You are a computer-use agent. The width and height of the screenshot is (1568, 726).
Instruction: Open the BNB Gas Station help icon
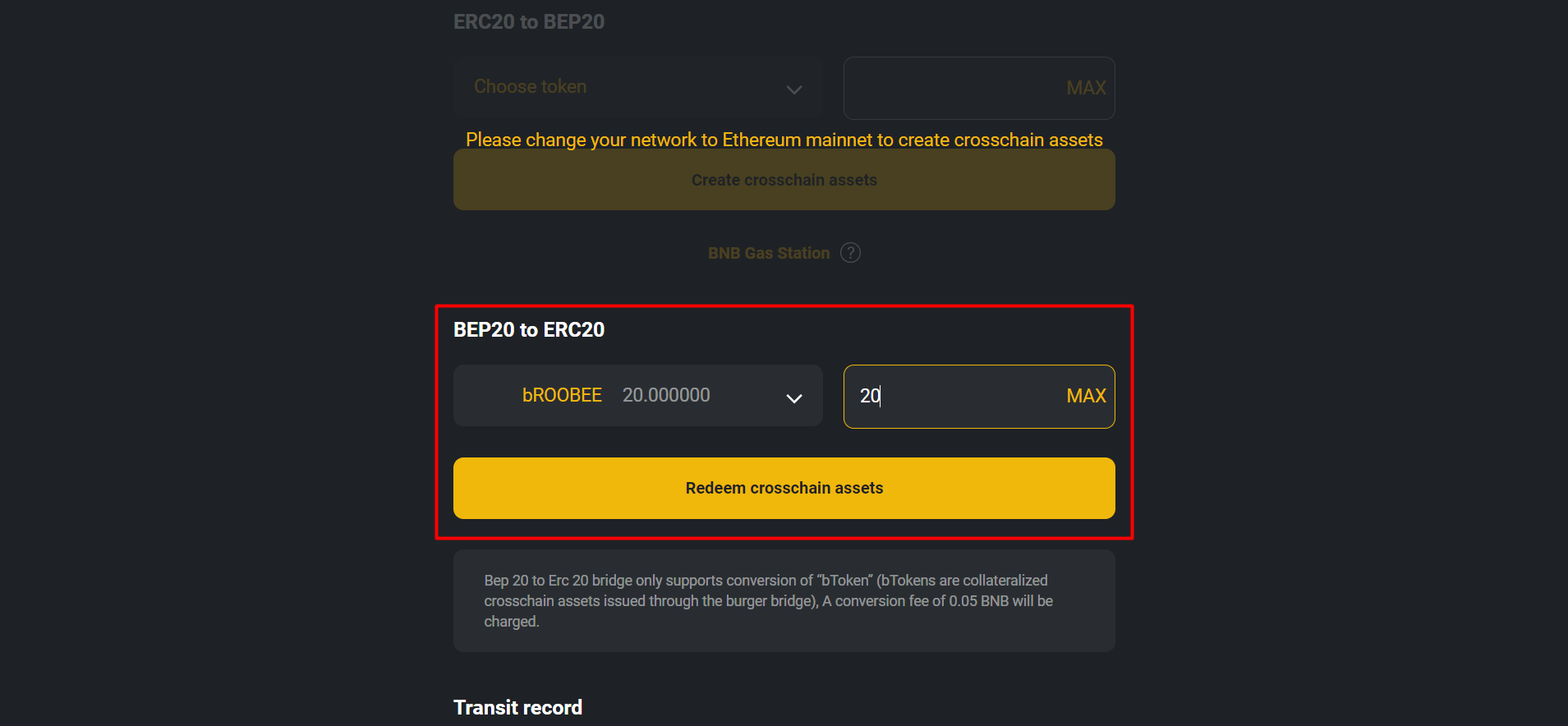point(851,253)
